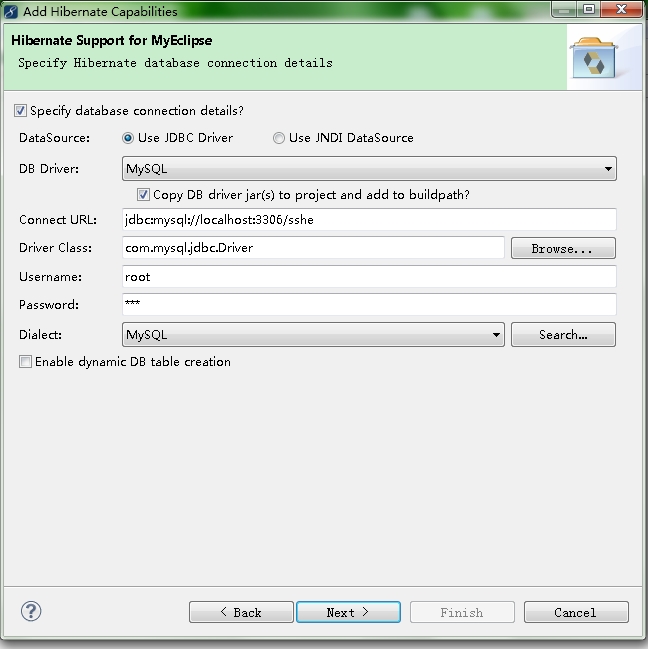Click the Cancel button

click(576, 612)
